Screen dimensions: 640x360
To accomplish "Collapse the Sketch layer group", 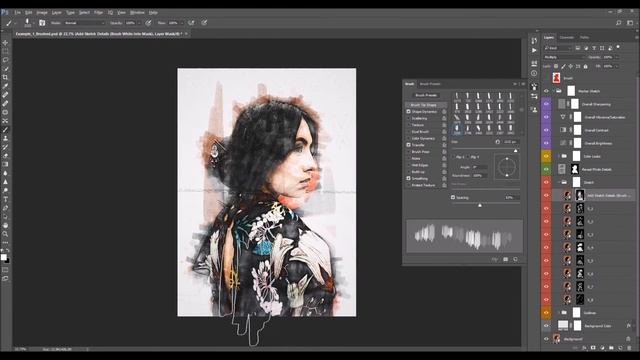I will click(x=559, y=182).
